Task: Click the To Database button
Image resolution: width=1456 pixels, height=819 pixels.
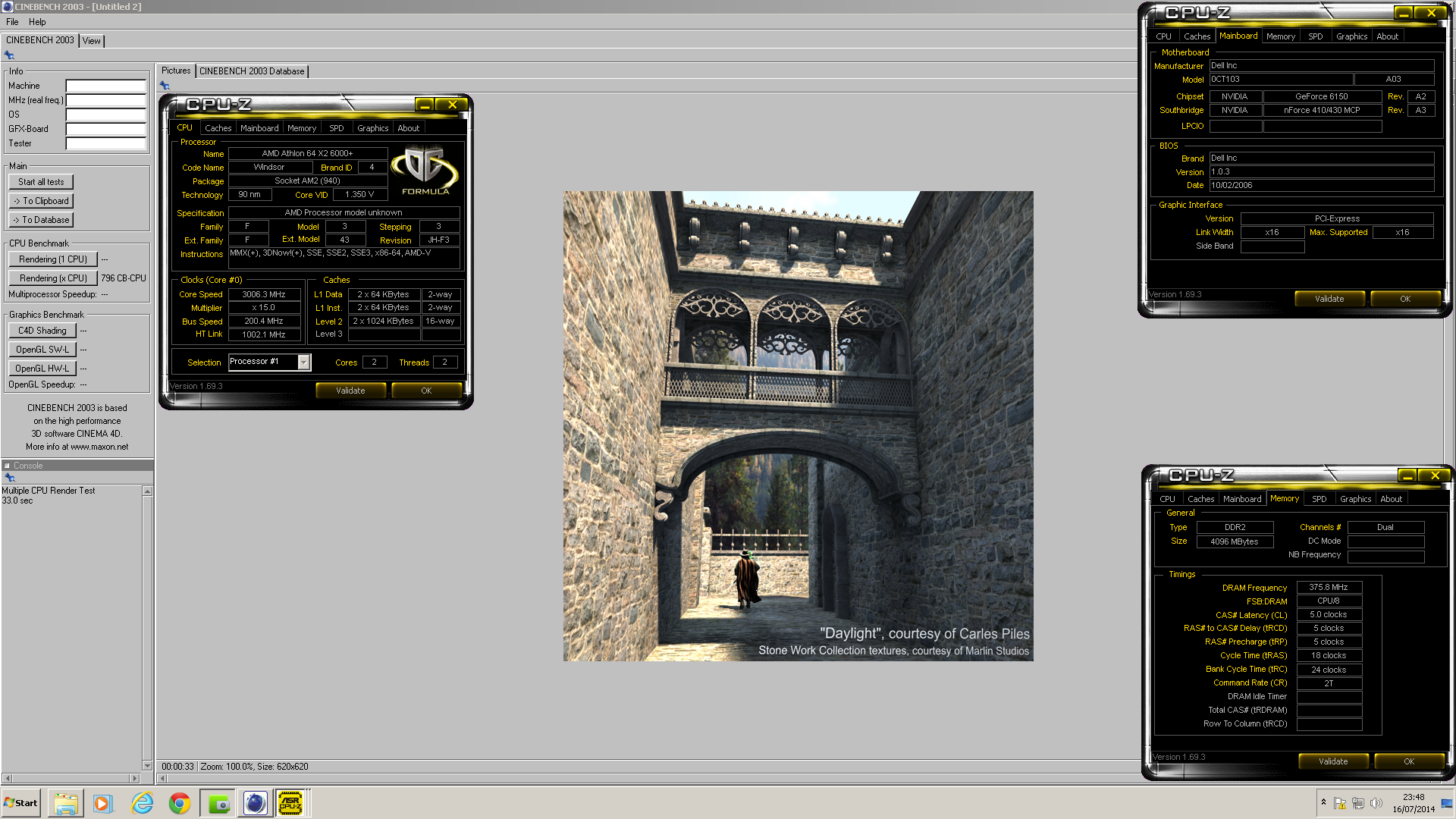Action: [41, 220]
